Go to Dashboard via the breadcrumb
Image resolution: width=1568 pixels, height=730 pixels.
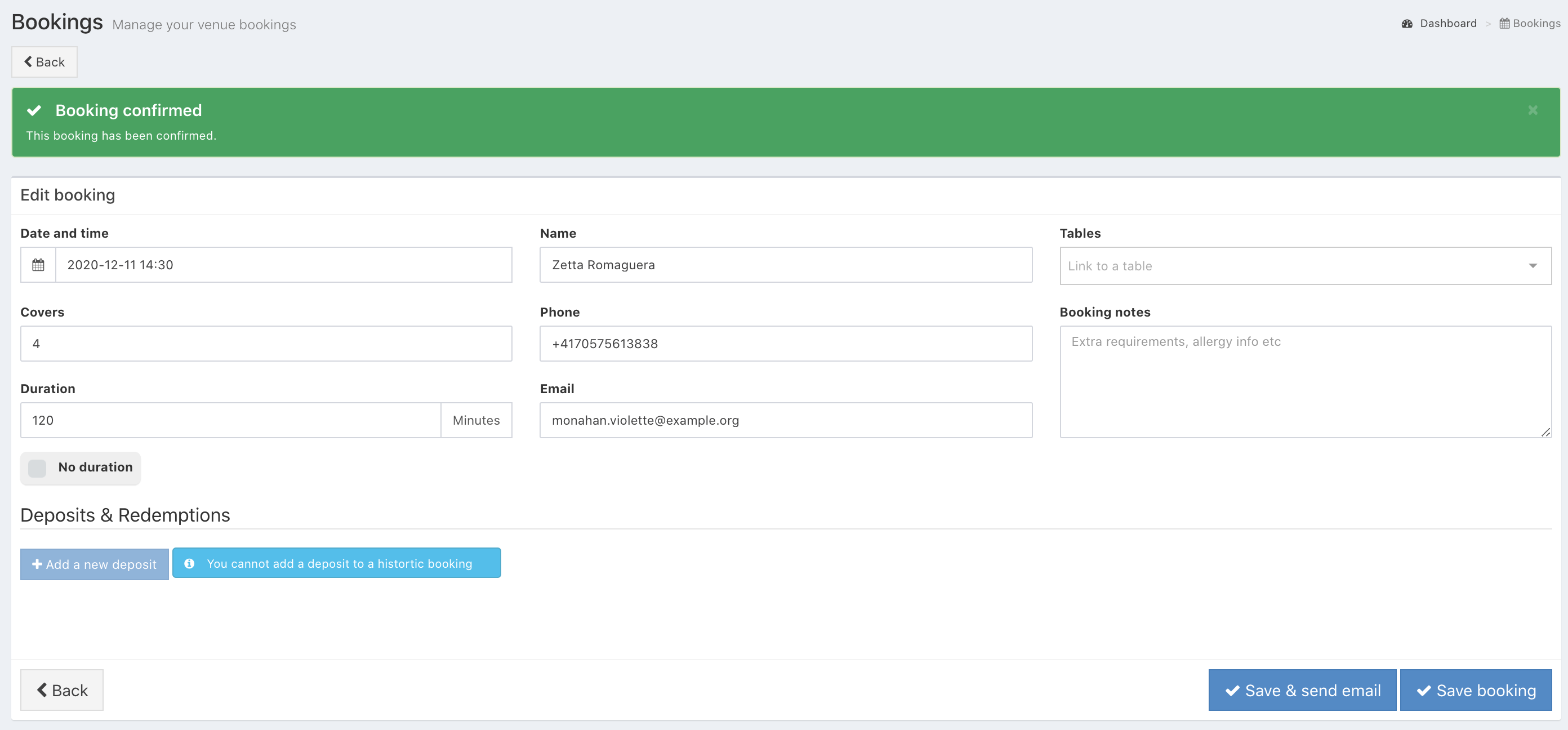click(1447, 24)
